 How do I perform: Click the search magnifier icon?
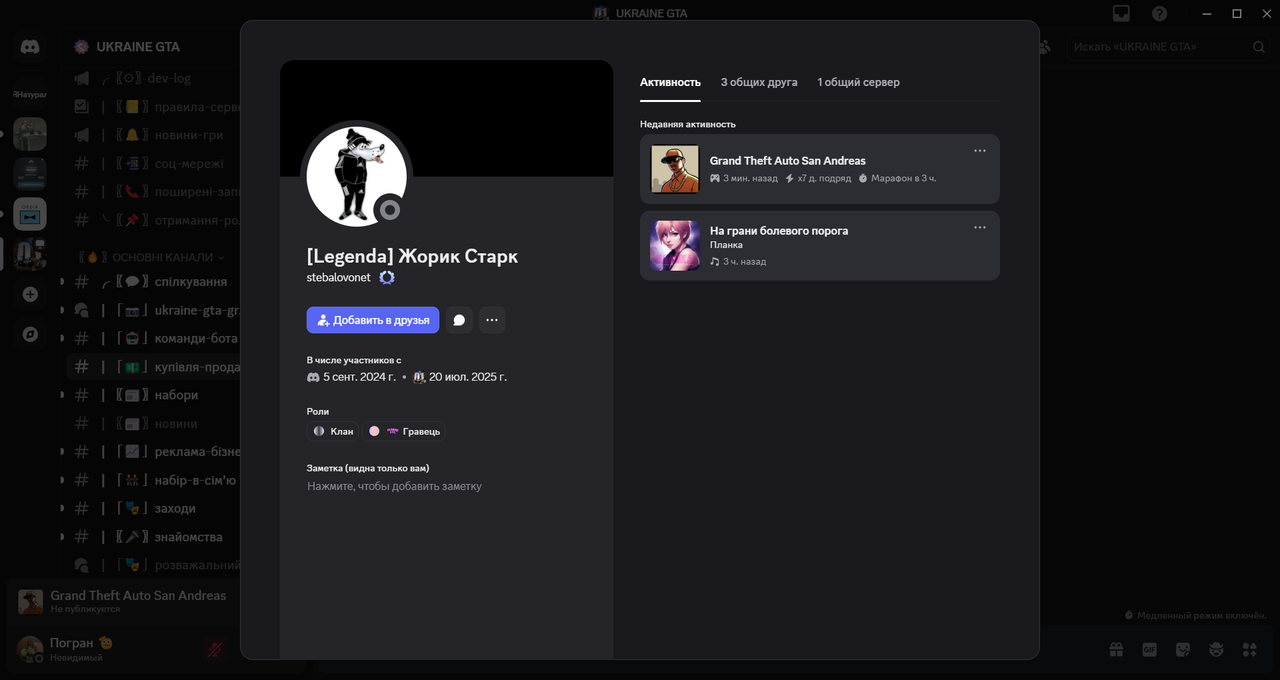click(x=1259, y=47)
